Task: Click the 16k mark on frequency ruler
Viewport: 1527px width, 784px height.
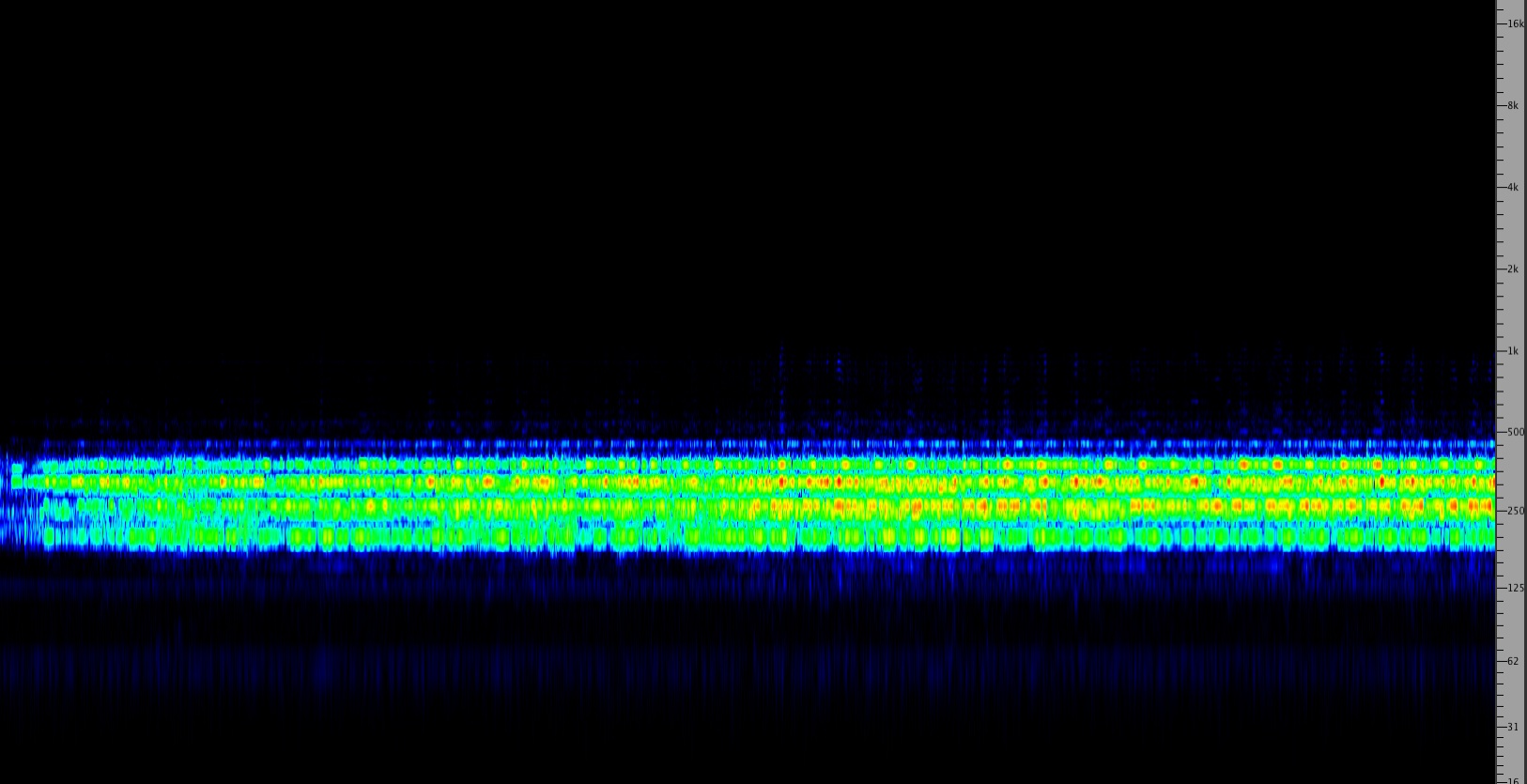Action: [1515, 23]
